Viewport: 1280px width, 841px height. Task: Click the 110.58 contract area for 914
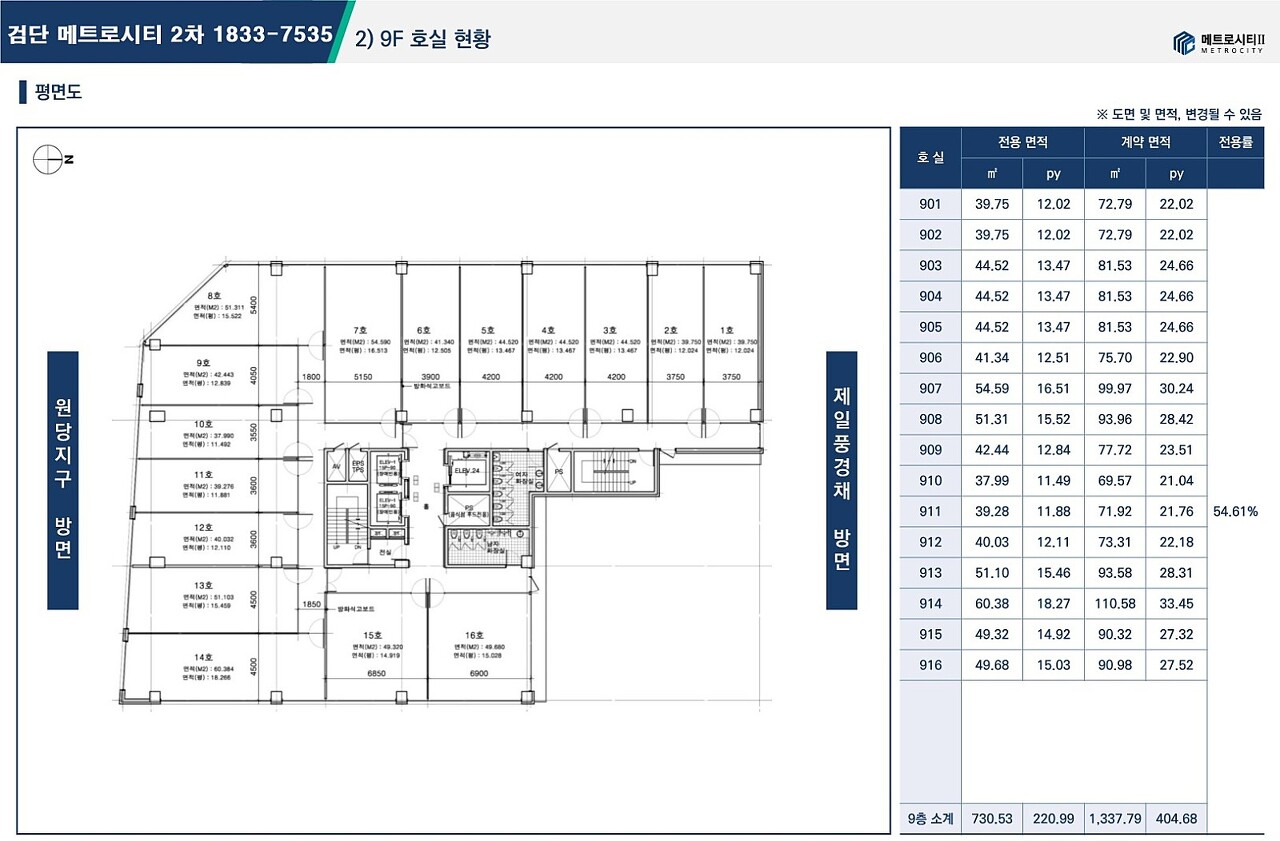tap(1115, 604)
